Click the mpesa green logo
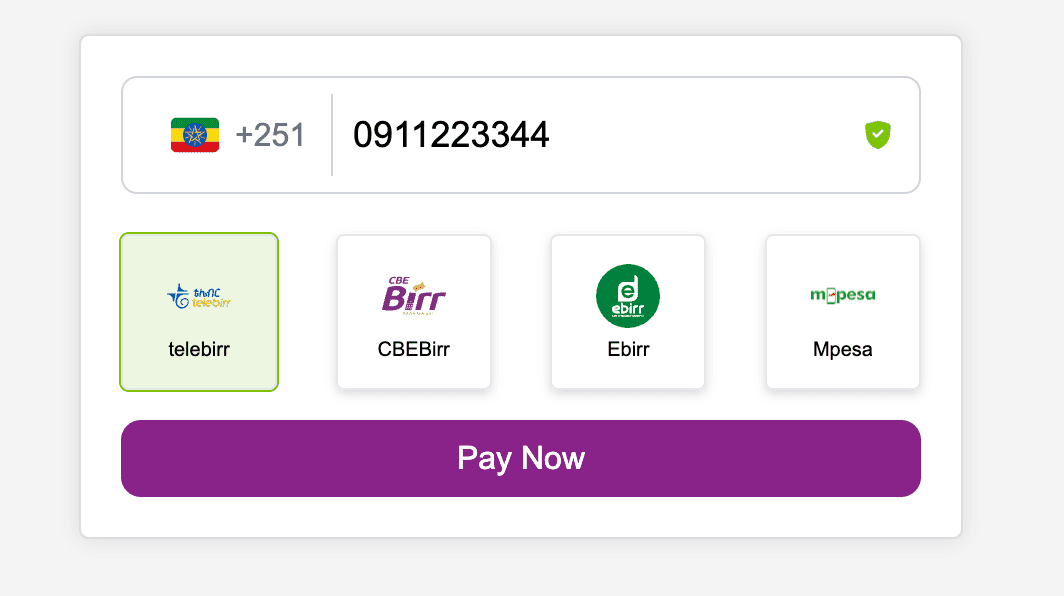 pyautogui.click(x=843, y=295)
